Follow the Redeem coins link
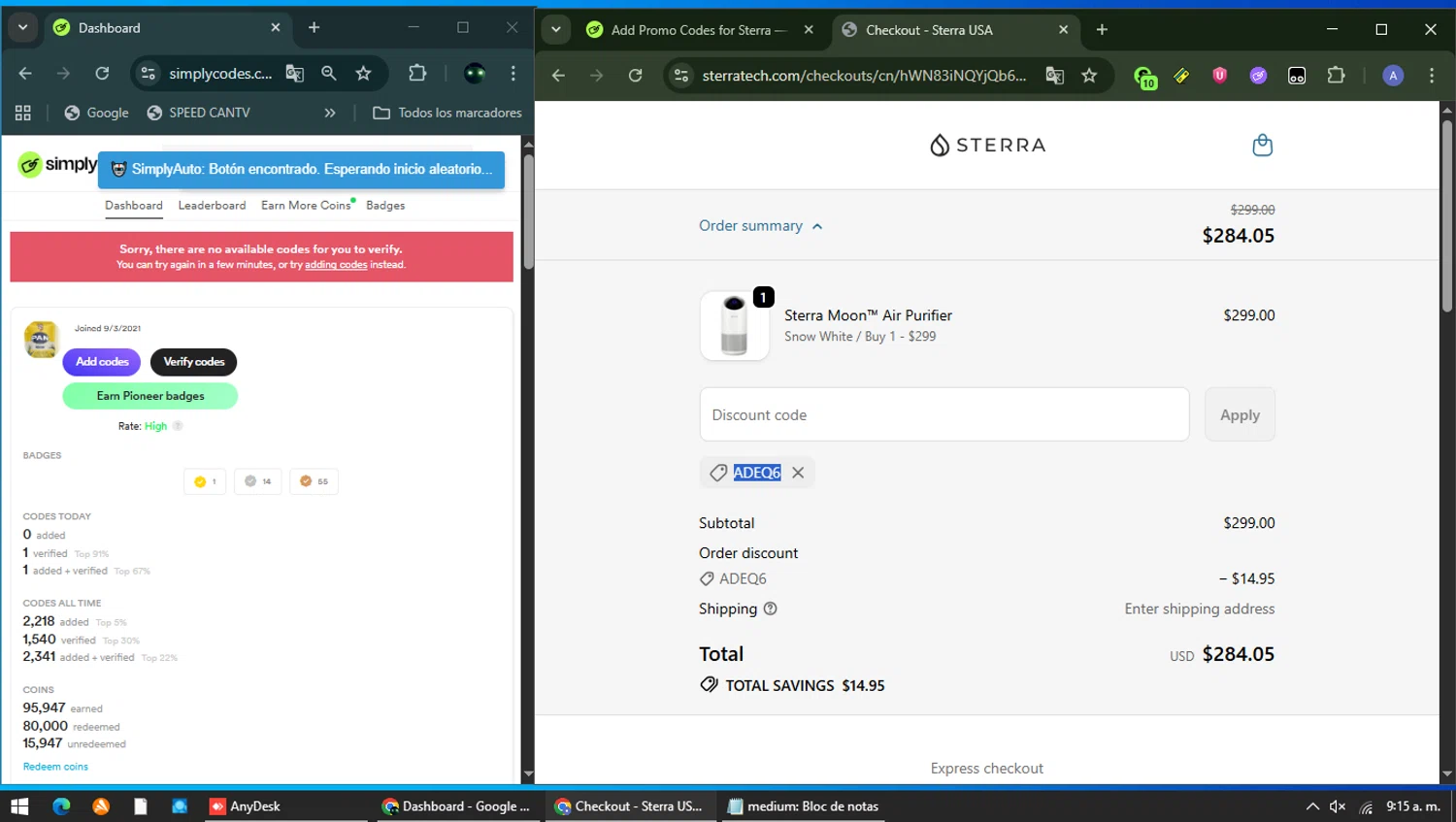 pyautogui.click(x=55, y=767)
